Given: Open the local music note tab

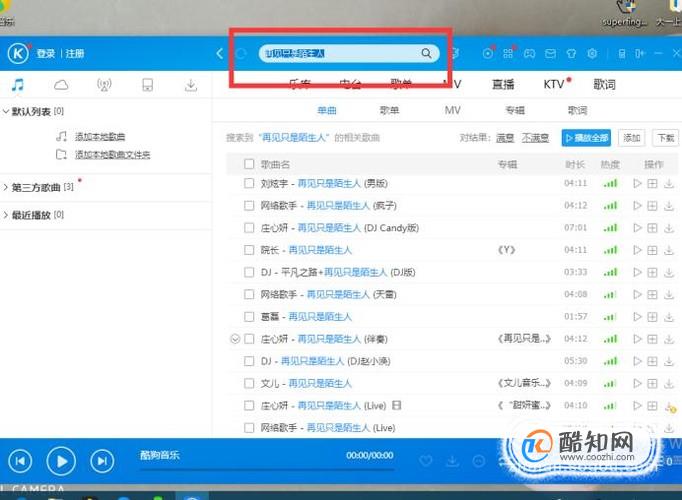Looking at the screenshot, I should tap(18, 84).
